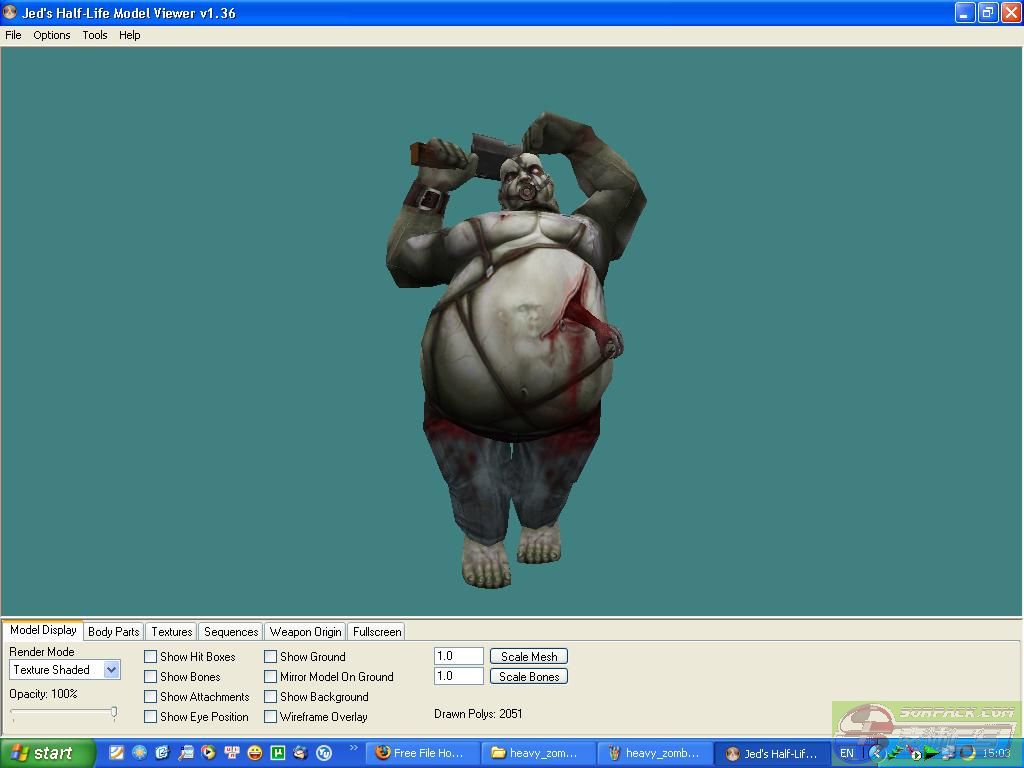The width and height of the screenshot is (1024, 768).
Task: Focus the Scale Mesh value field
Action: [458, 656]
